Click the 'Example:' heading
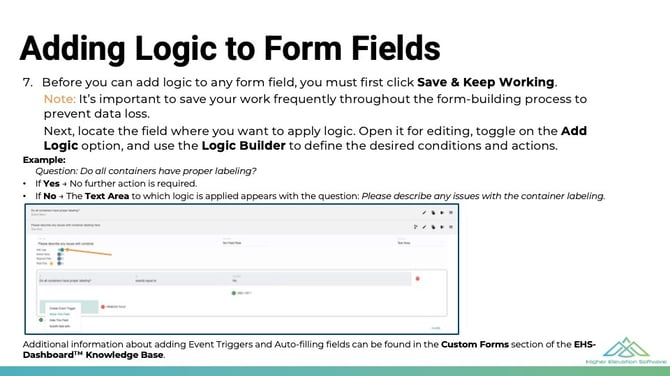The image size is (670, 376). [x=44, y=160]
